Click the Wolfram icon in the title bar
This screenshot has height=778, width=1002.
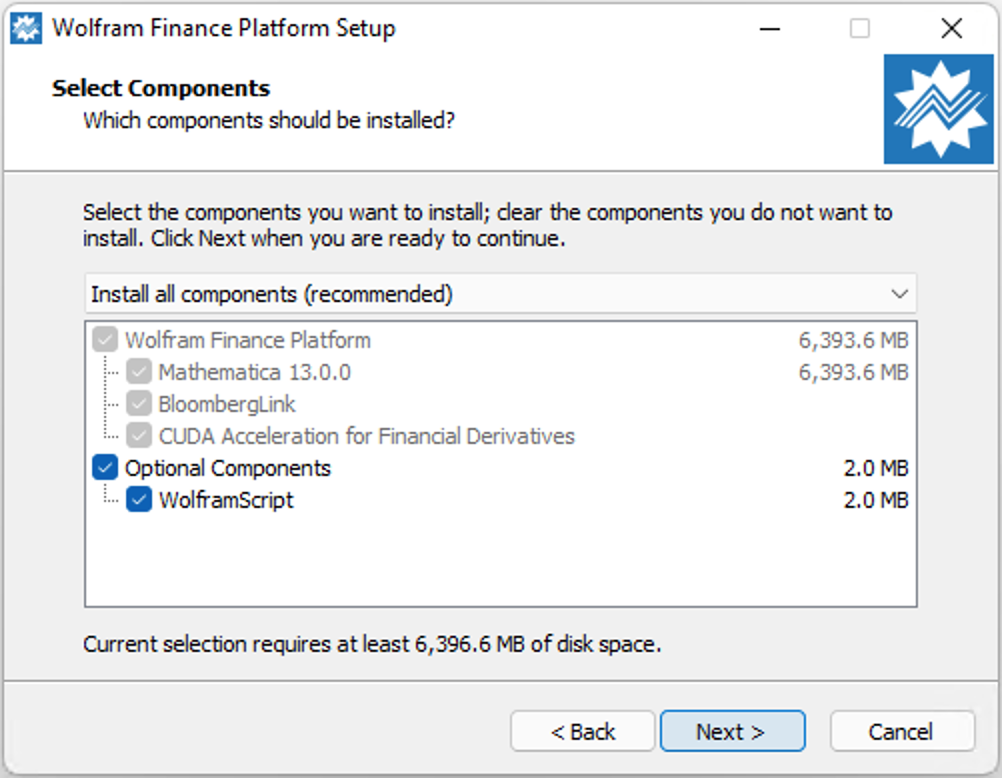(x=28, y=27)
